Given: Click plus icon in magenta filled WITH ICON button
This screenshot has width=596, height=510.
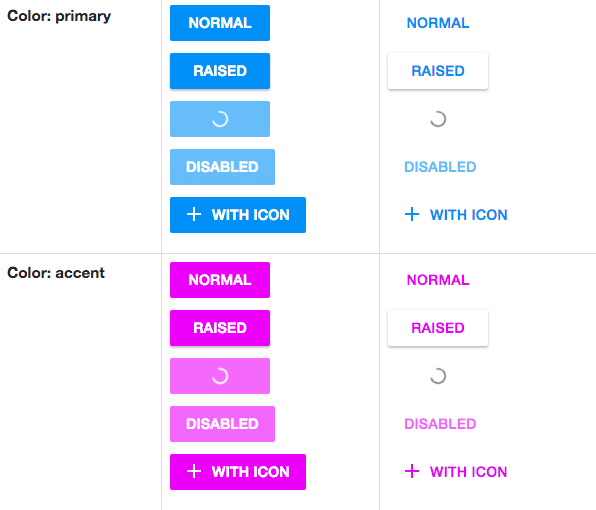Looking at the screenshot, I should tap(194, 471).
